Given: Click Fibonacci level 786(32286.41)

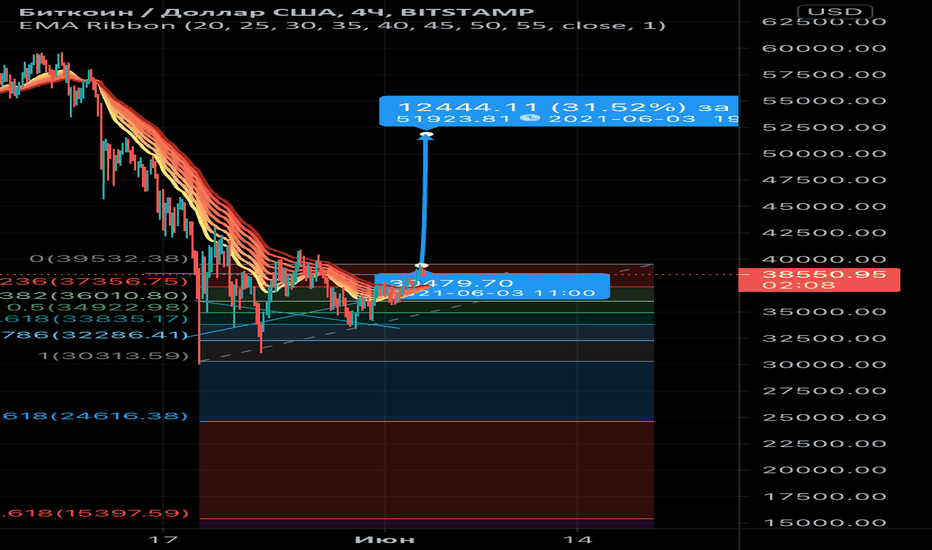Looking at the screenshot, I should (94, 335).
